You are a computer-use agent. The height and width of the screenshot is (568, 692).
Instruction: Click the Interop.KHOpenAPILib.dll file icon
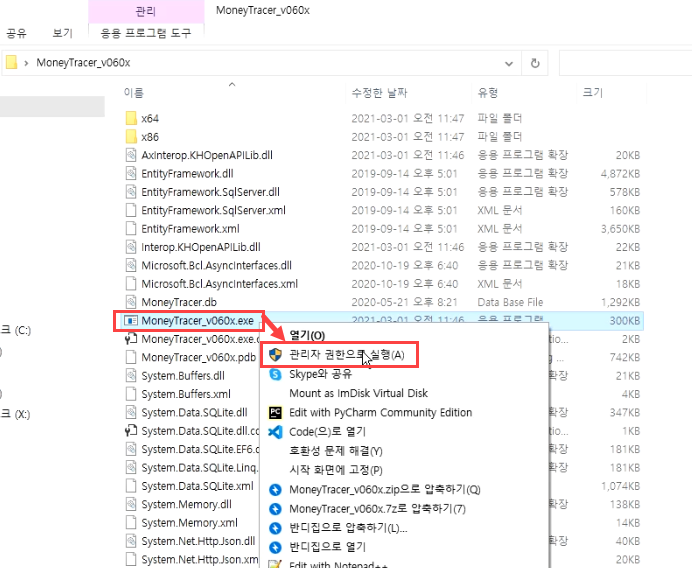click(x=131, y=247)
